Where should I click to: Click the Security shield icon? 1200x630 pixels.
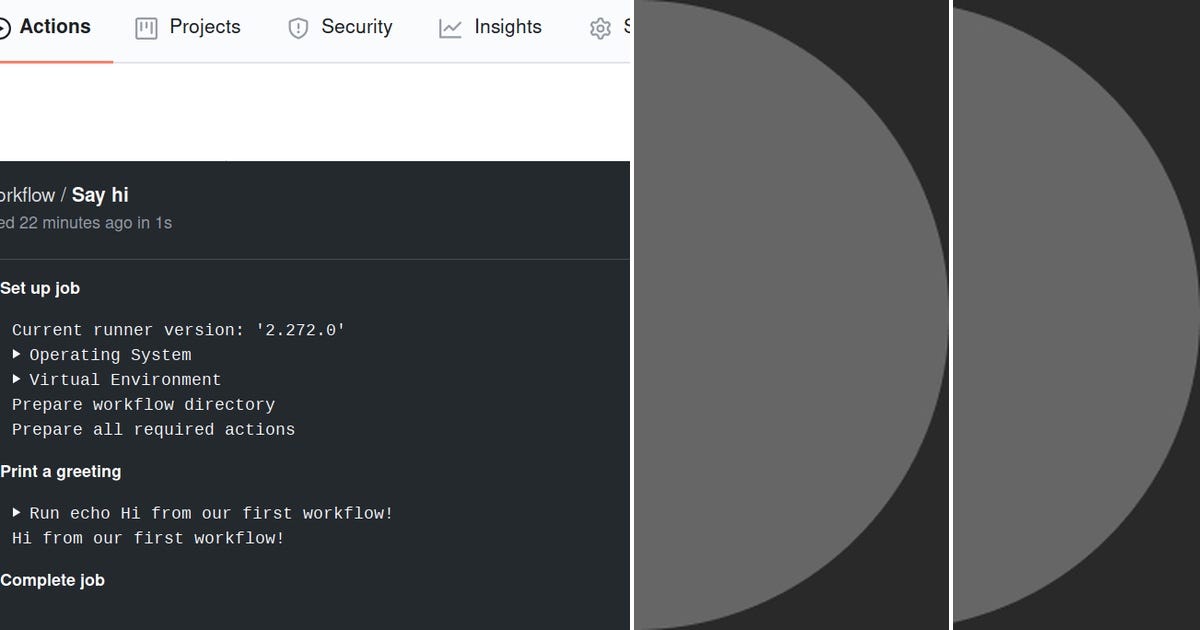pyautogui.click(x=297, y=27)
